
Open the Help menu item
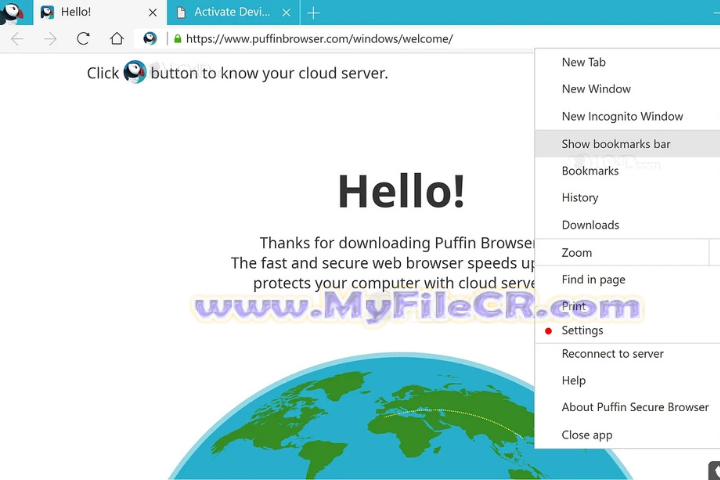coord(627,380)
